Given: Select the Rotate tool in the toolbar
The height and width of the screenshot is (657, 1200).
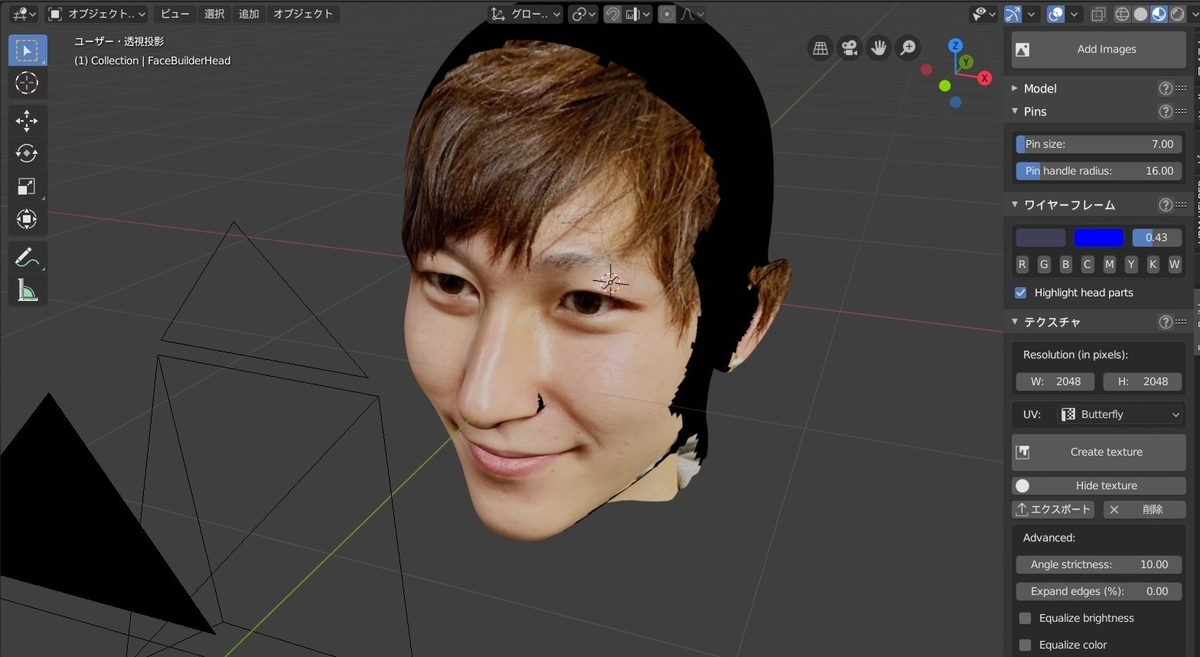Looking at the screenshot, I should pos(28,152).
